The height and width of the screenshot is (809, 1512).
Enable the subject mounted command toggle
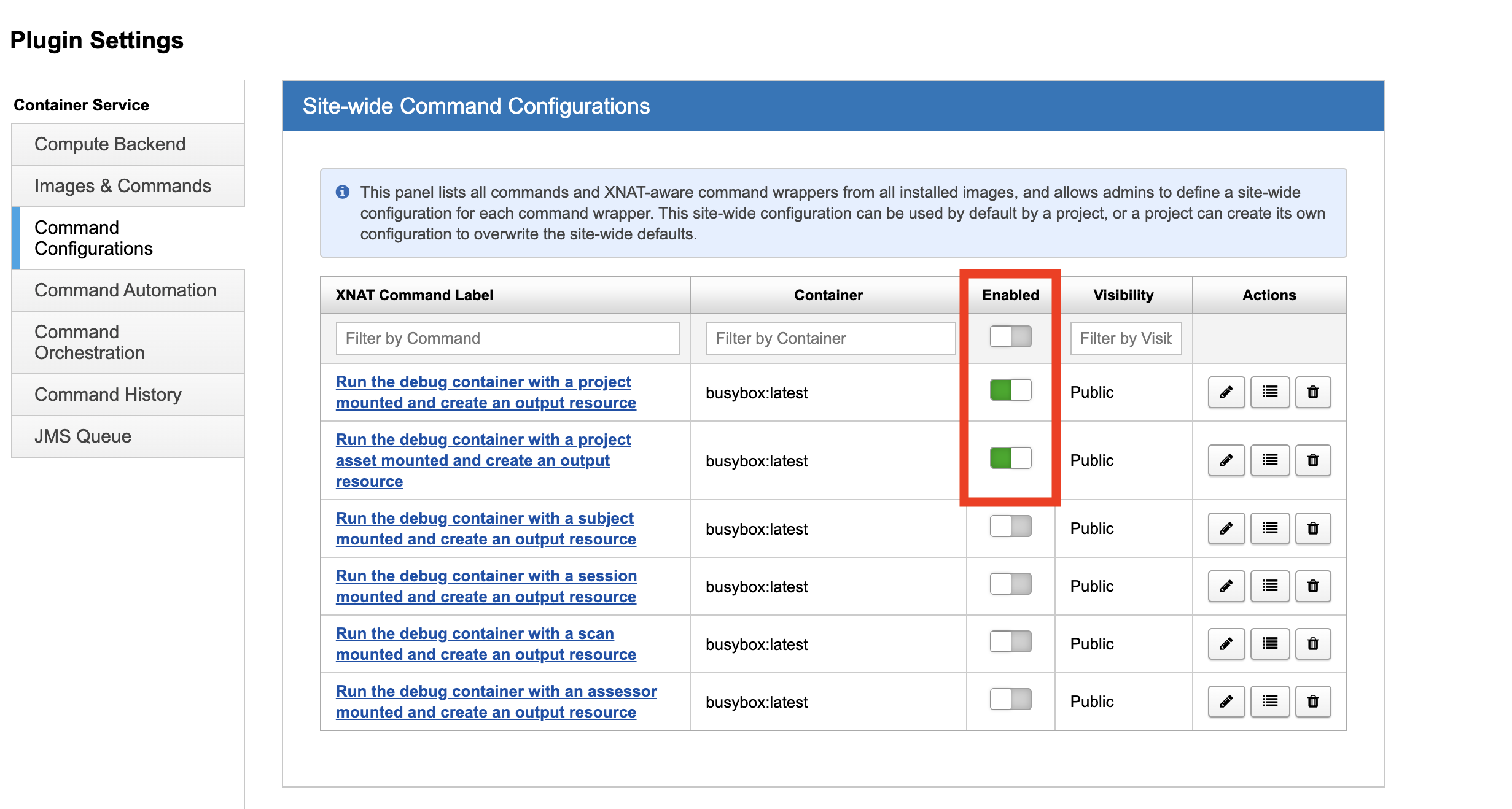pyautogui.click(x=1010, y=527)
